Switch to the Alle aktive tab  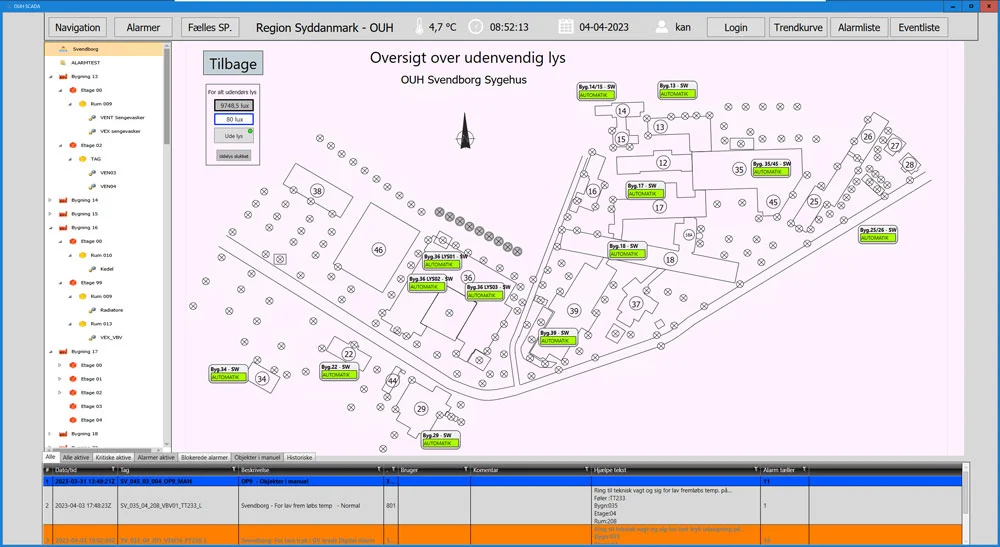[x=76, y=458]
